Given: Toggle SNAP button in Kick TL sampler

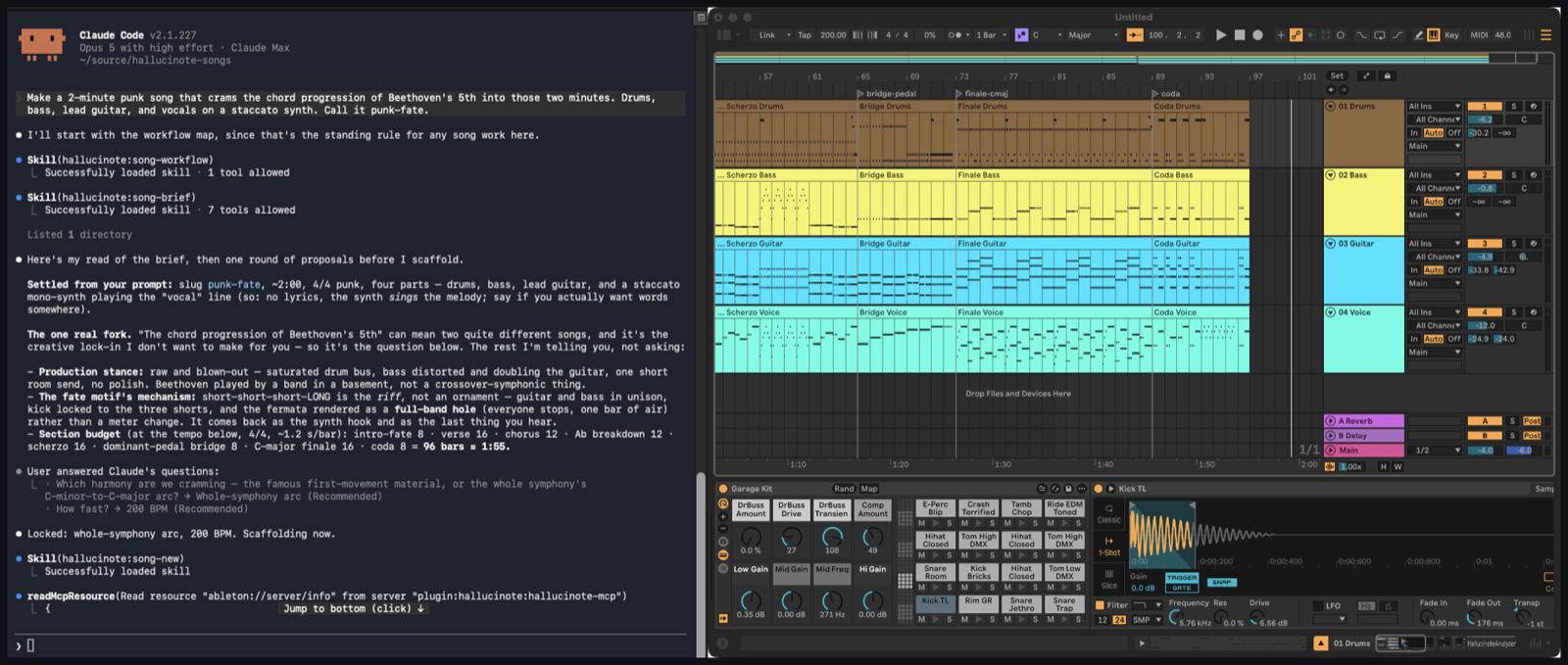Looking at the screenshot, I should tap(1221, 583).
